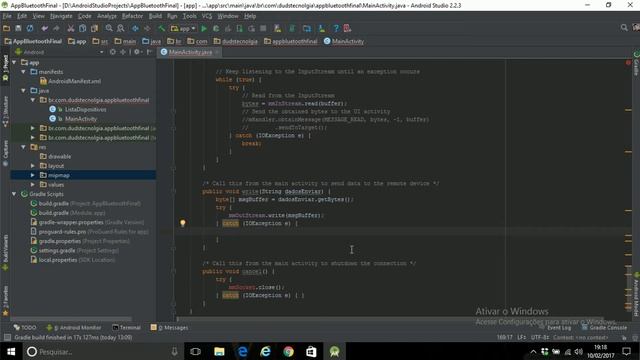Click the Forward navigation arrow icon
The image size is (640, 360).
pos(147,28)
